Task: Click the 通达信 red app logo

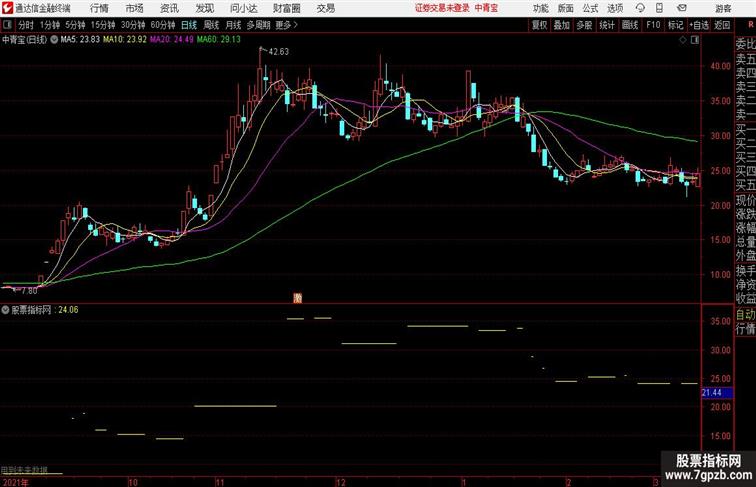Action: click(x=7, y=8)
